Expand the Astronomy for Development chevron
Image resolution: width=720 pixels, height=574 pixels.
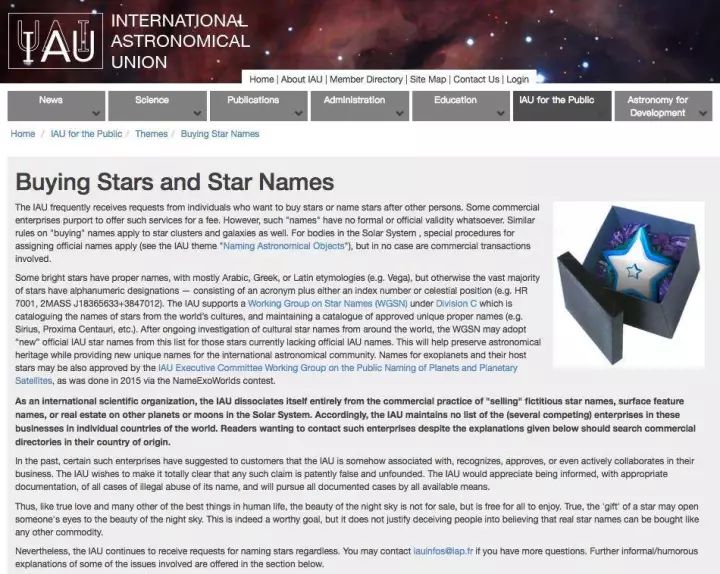[x=703, y=113]
